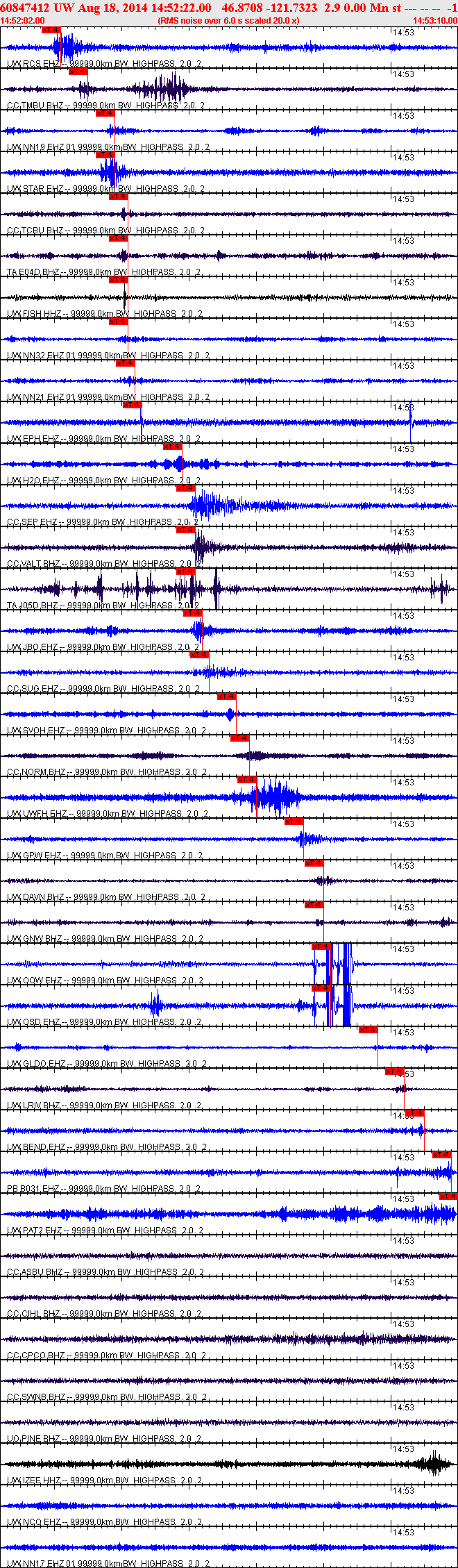Viewport: 458px width, 1568px height.
Task: Select the red pick marker on DAVN trace
Action: pos(314,863)
